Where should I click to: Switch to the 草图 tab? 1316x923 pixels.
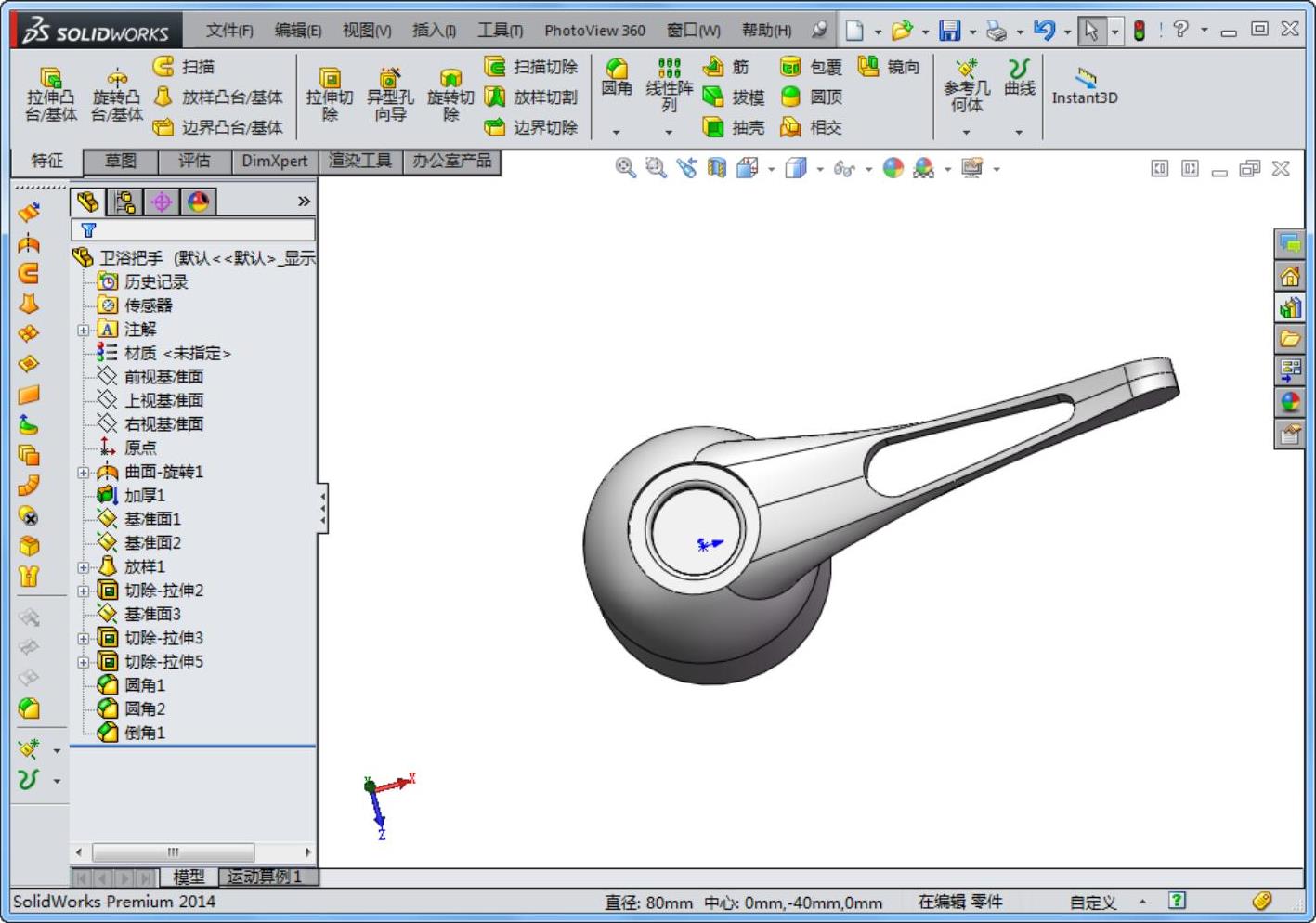tap(121, 162)
